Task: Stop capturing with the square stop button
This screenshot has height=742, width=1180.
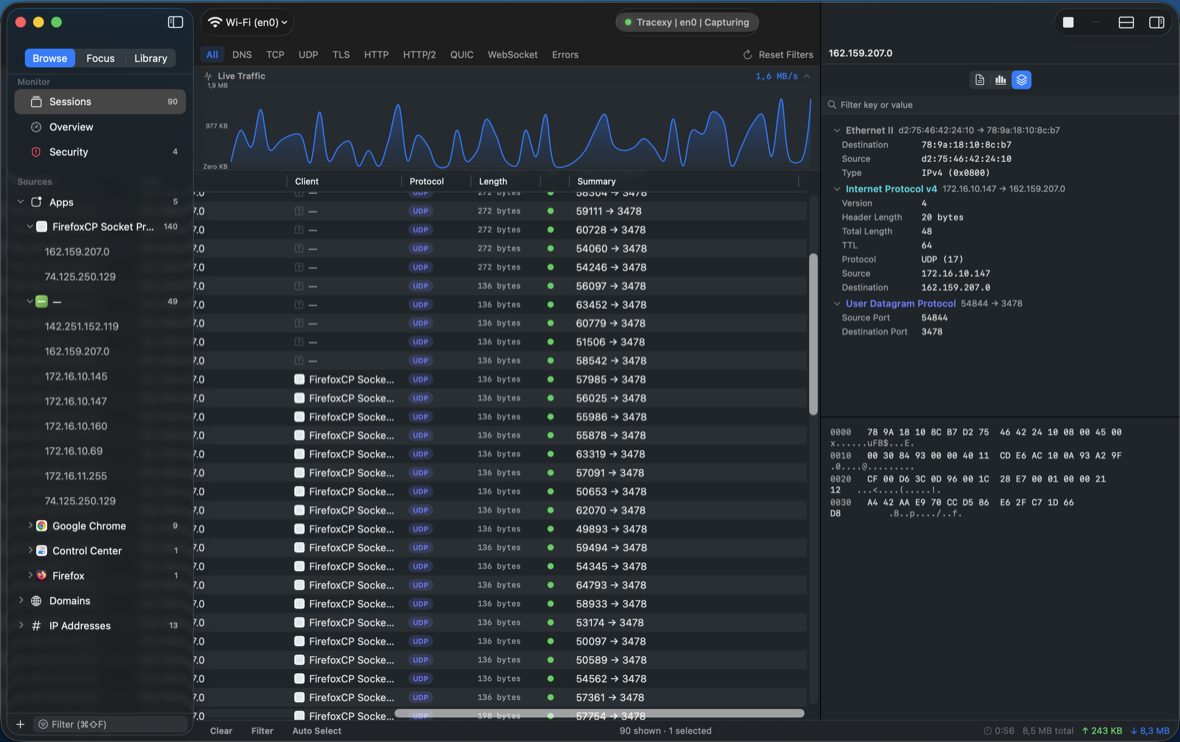Action: 1068,23
